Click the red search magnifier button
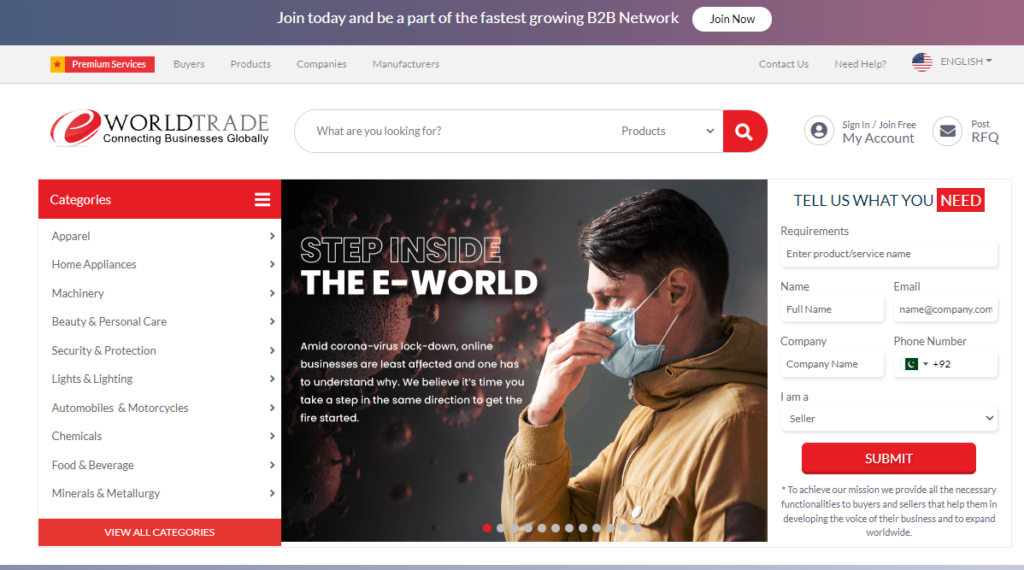The image size is (1024, 570). coord(744,131)
